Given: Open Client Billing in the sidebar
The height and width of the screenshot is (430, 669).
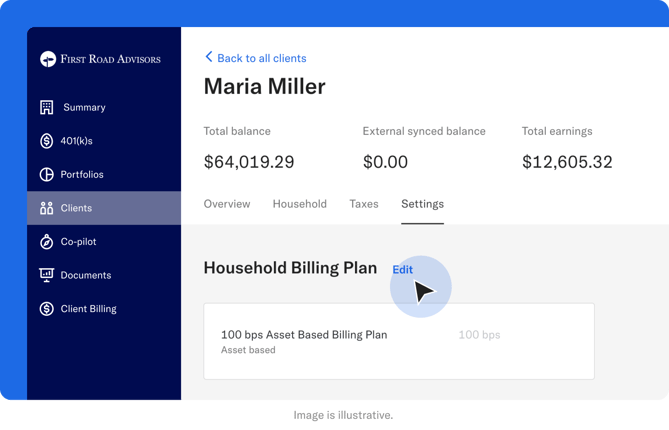Looking at the screenshot, I should coord(104,309).
